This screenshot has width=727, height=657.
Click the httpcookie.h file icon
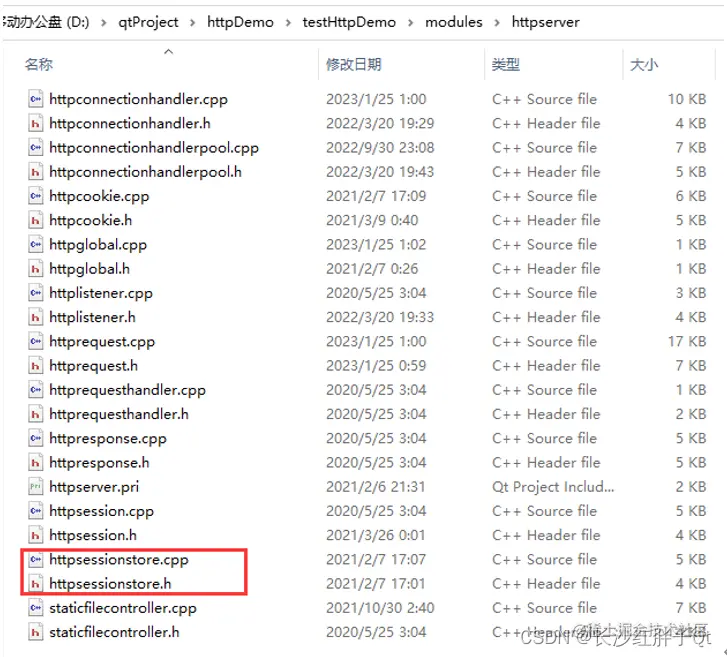click(x=36, y=220)
